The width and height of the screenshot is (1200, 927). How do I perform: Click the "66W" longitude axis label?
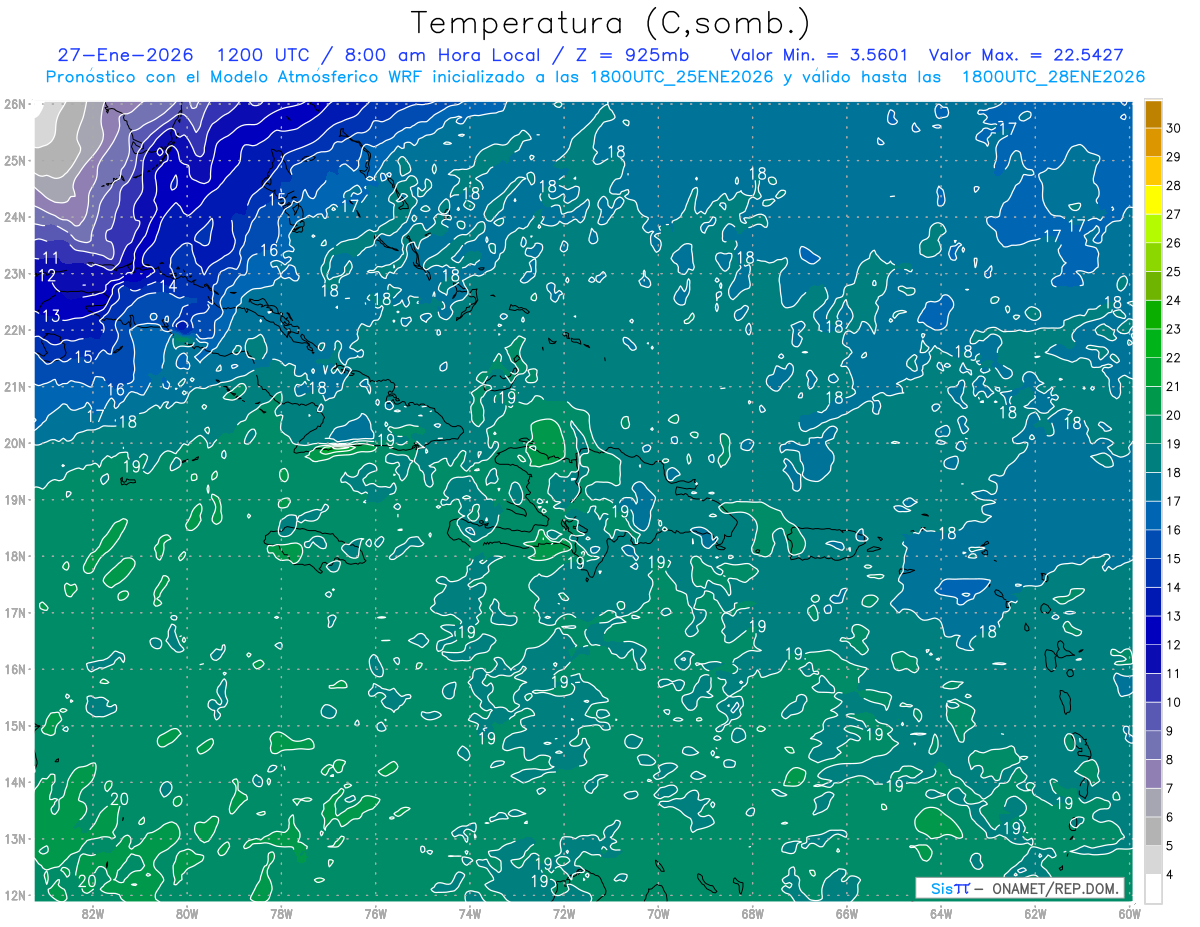tap(847, 912)
